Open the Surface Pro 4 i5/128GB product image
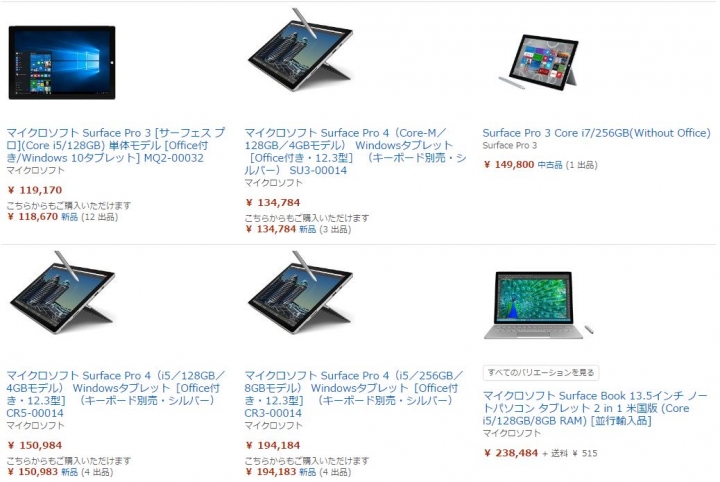 (62, 293)
